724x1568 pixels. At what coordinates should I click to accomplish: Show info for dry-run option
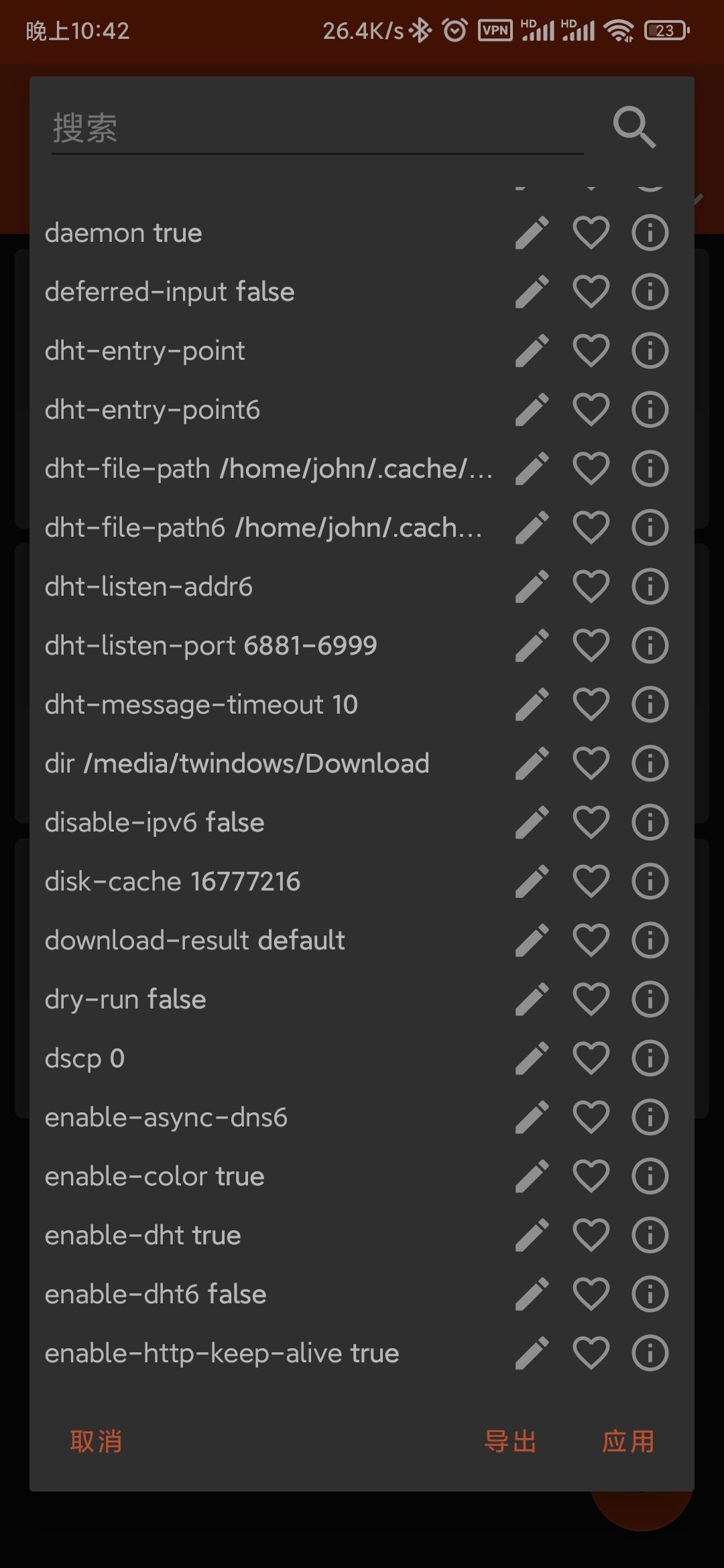[x=650, y=1000]
